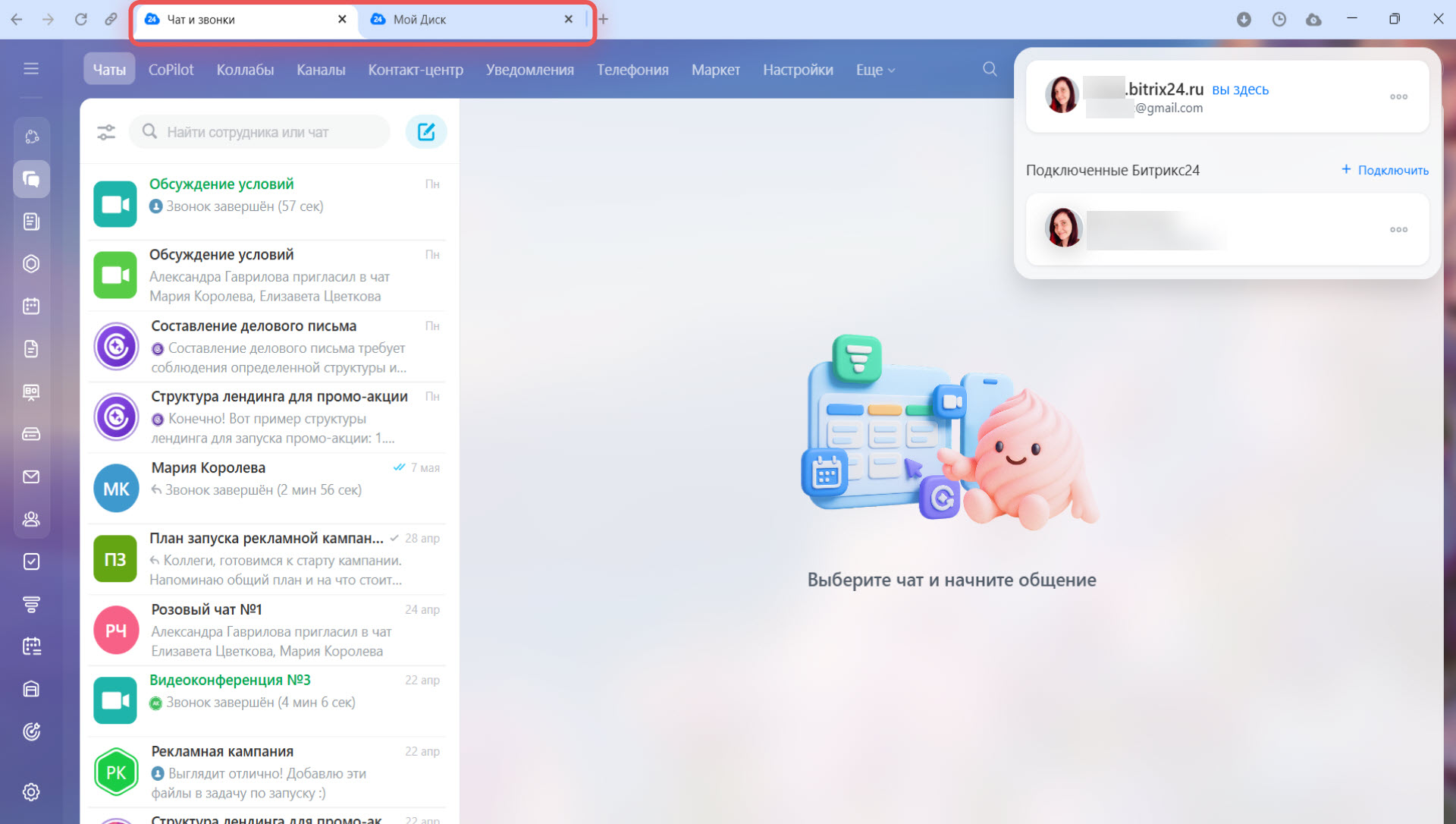Click the create new chat pencil button
This screenshot has width=1456, height=824.
(426, 132)
